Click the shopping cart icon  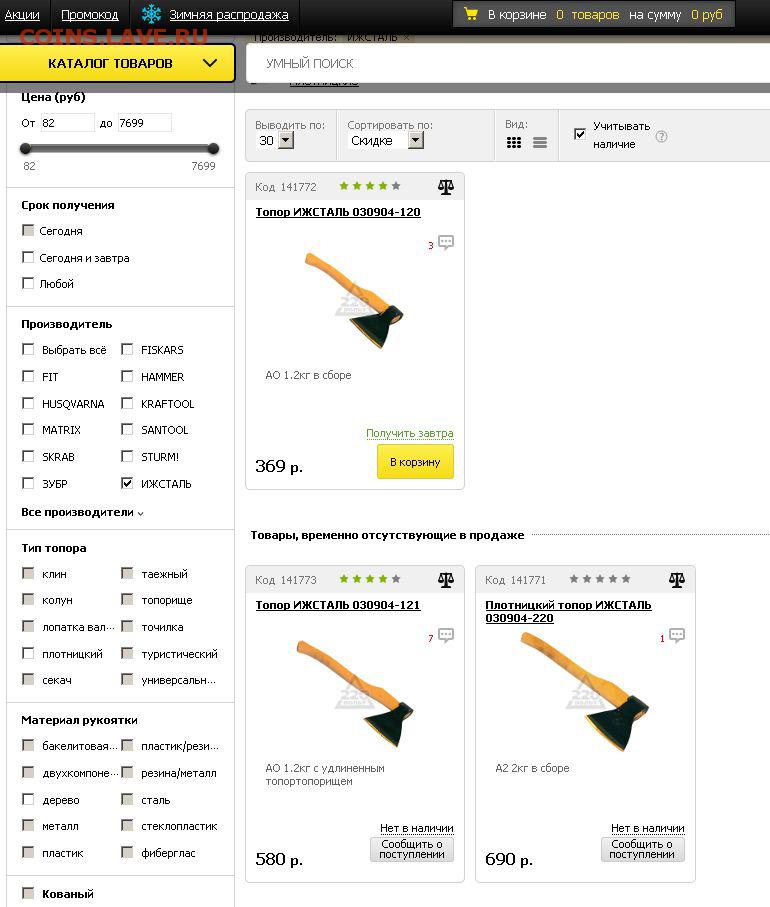(471, 14)
